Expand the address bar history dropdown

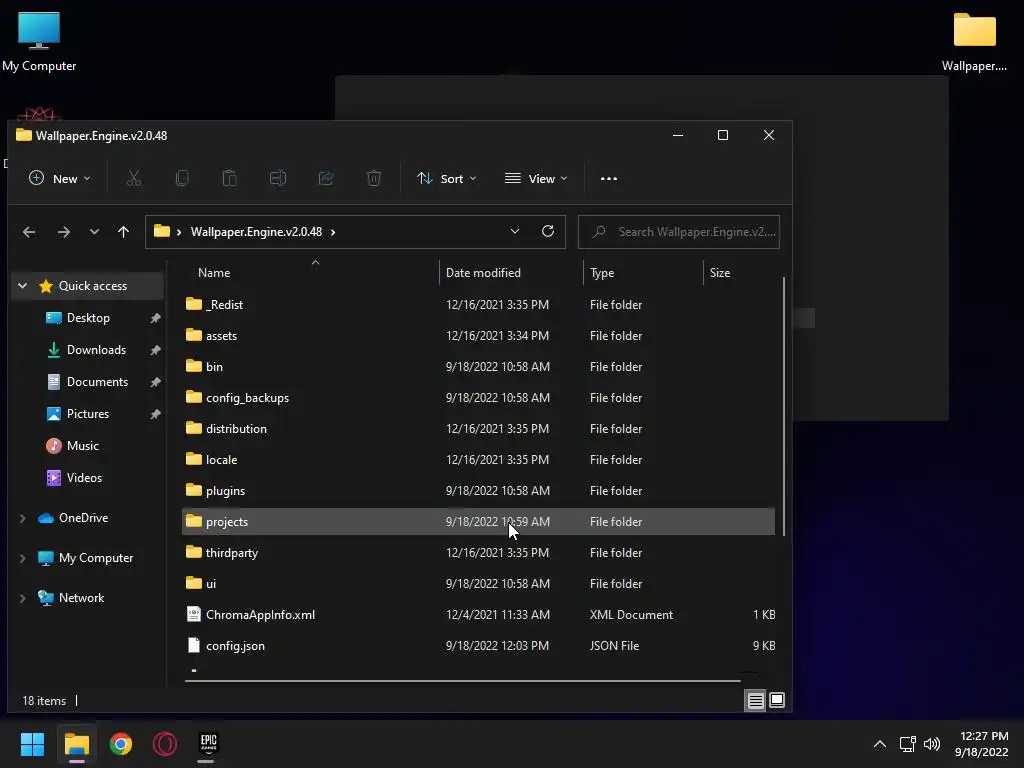click(515, 231)
